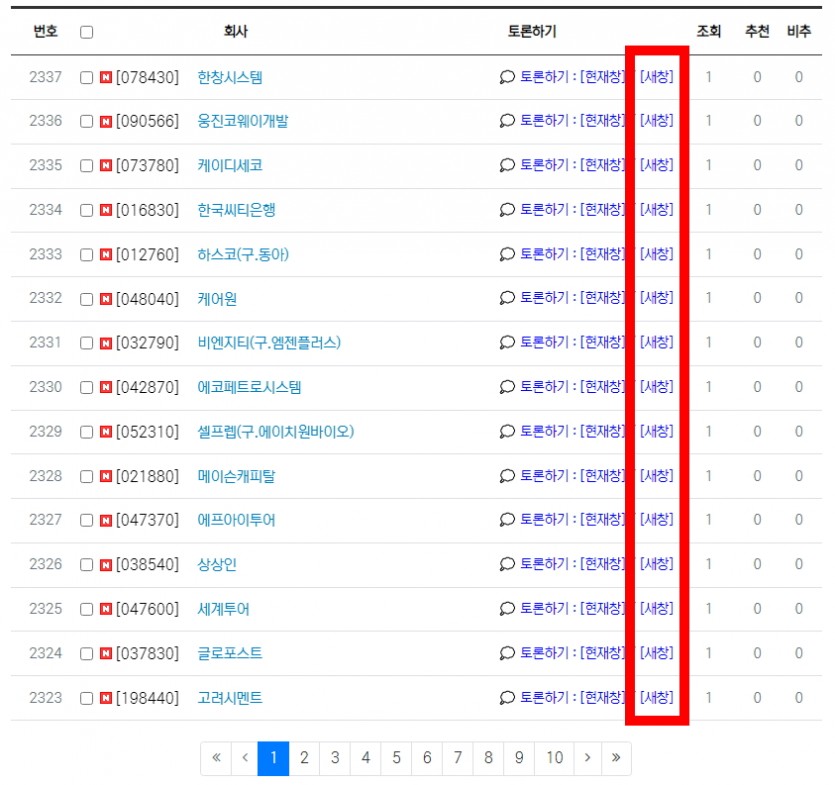Open 세계투어 discussion in new window [새창]
Viewport: 835px width, 785px height.
(657, 608)
